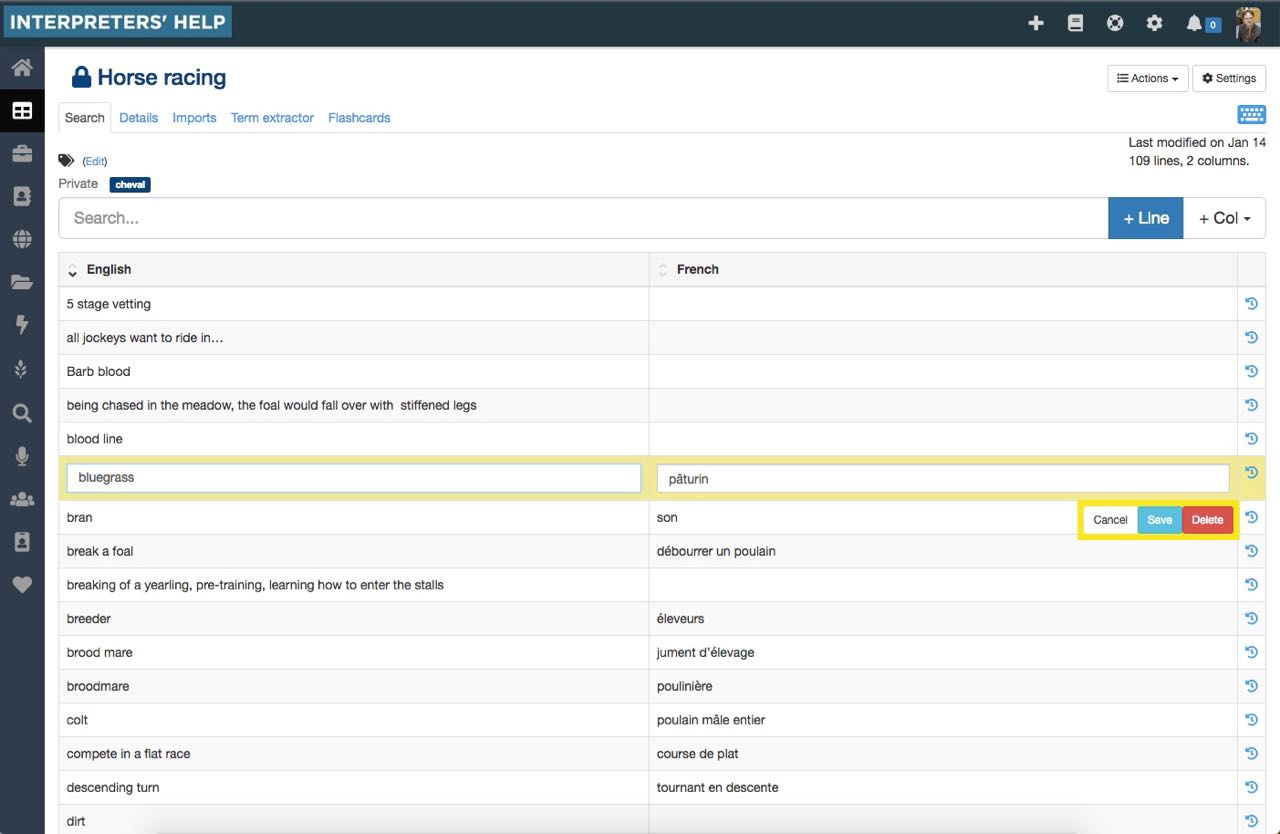Click the + Line button
The image size is (1280, 834).
click(x=1146, y=218)
